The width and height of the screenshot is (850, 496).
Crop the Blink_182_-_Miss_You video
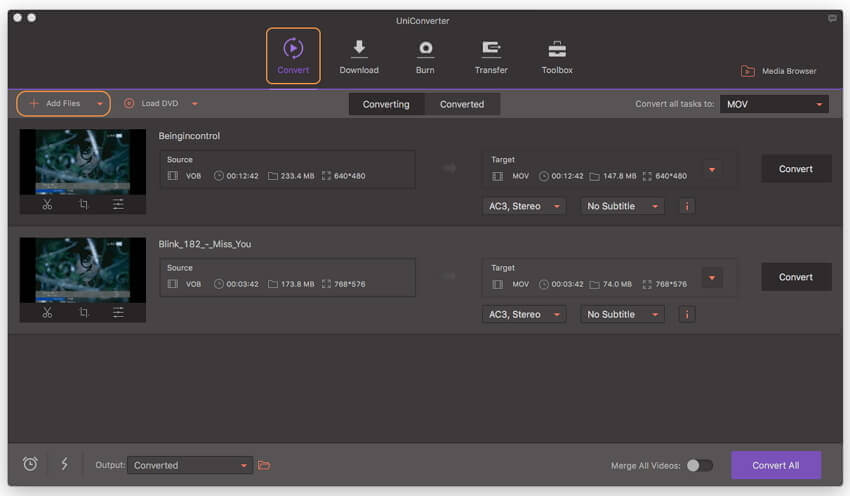[83, 313]
